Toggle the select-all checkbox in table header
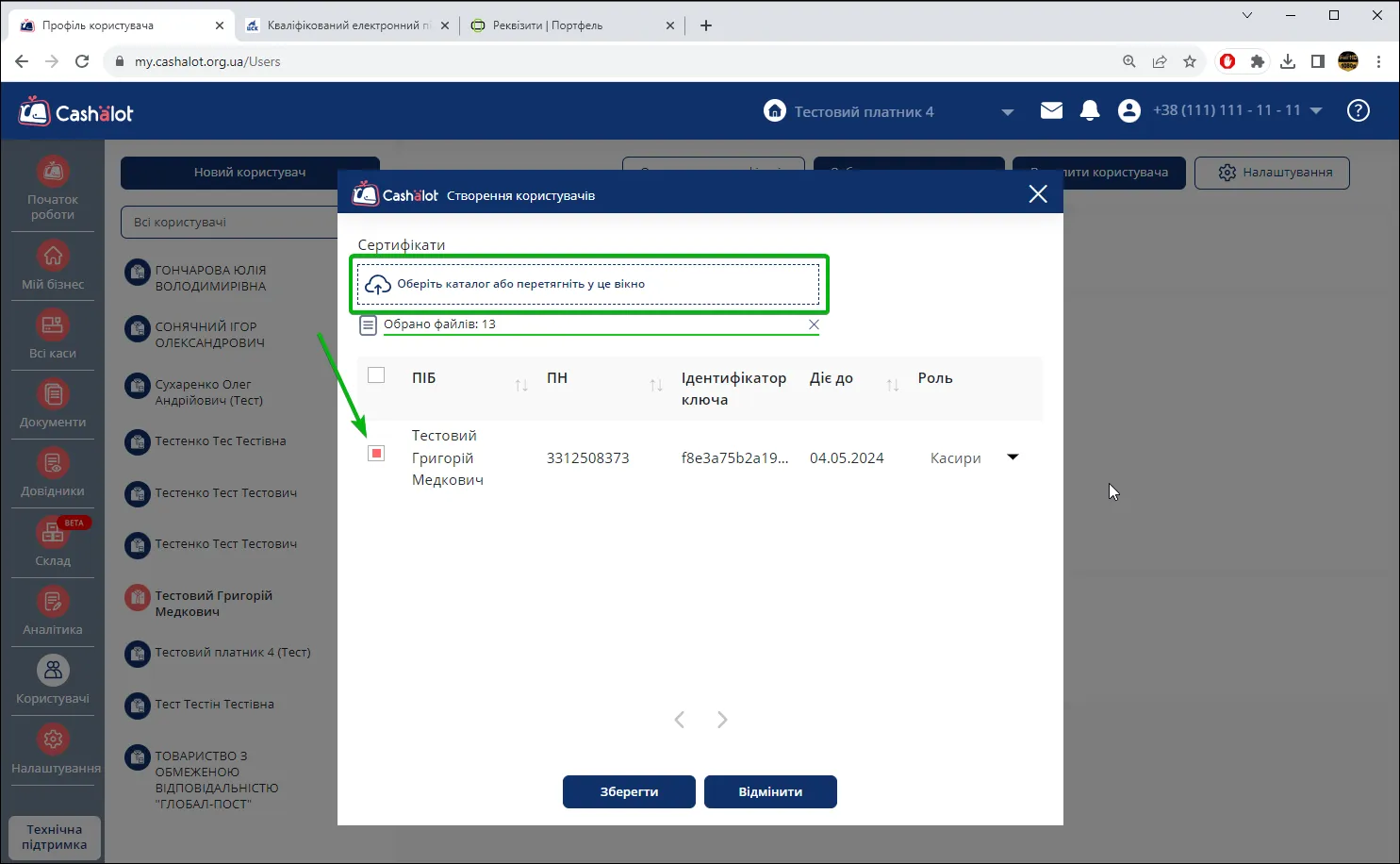1400x864 pixels. [x=376, y=375]
